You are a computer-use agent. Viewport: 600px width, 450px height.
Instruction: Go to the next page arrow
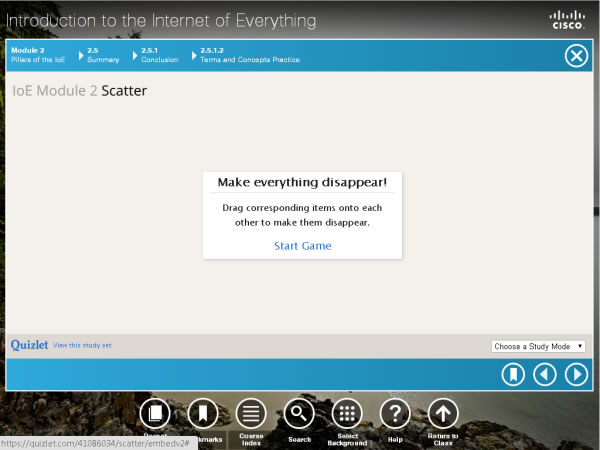click(x=576, y=374)
